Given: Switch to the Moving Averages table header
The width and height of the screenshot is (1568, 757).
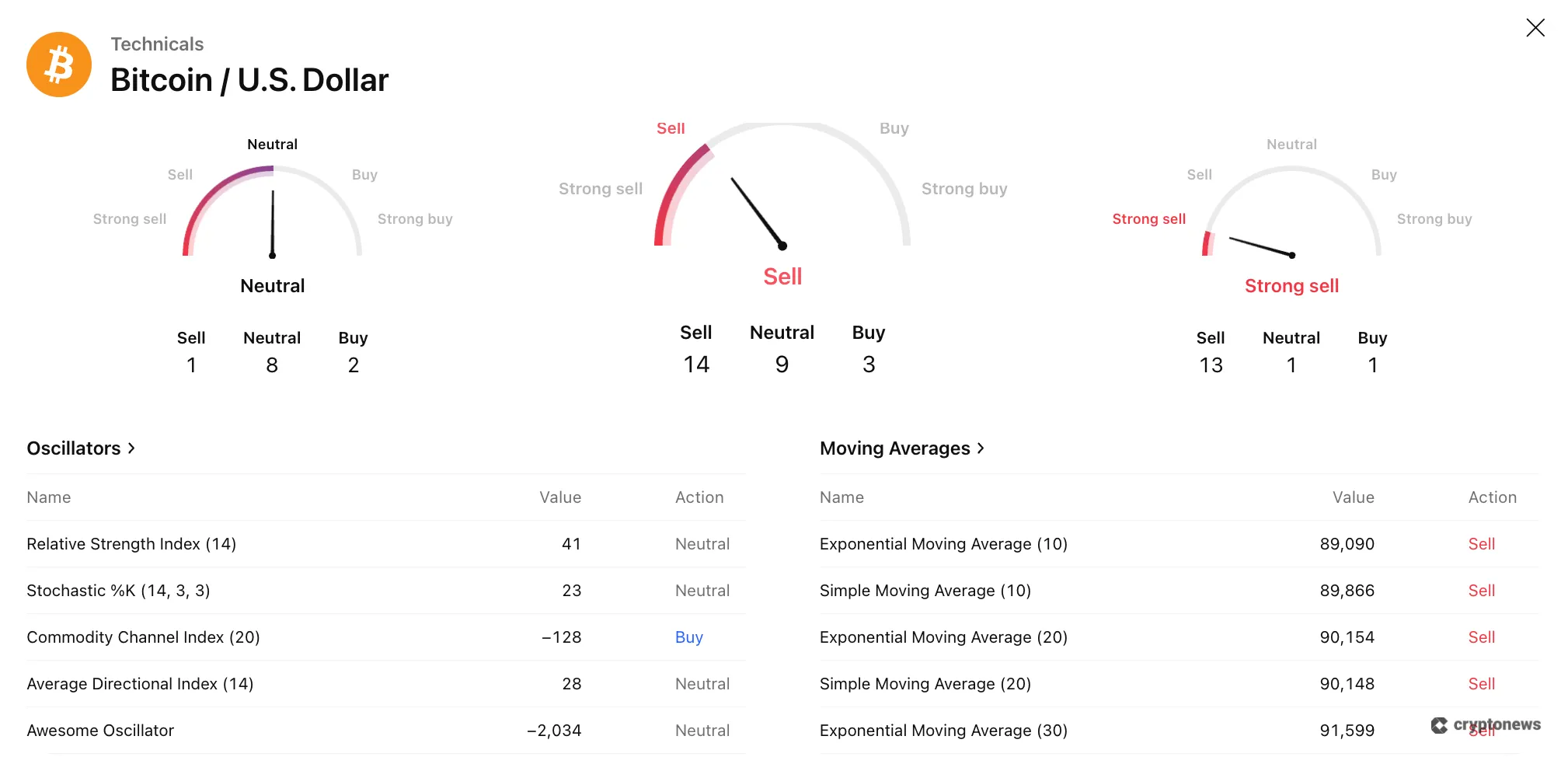Looking at the screenshot, I should 841,497.
